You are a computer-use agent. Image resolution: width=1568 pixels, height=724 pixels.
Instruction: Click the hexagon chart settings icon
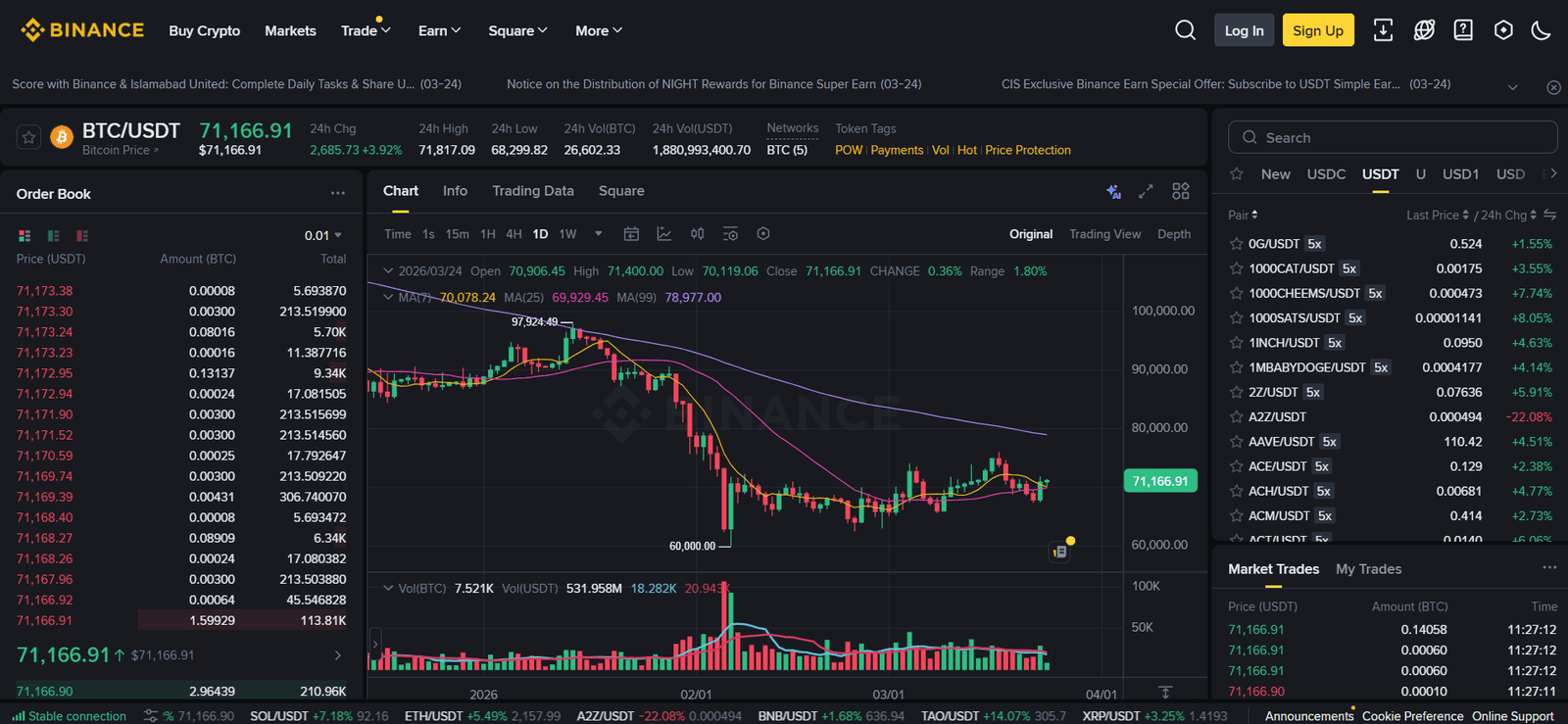[763, 234]
